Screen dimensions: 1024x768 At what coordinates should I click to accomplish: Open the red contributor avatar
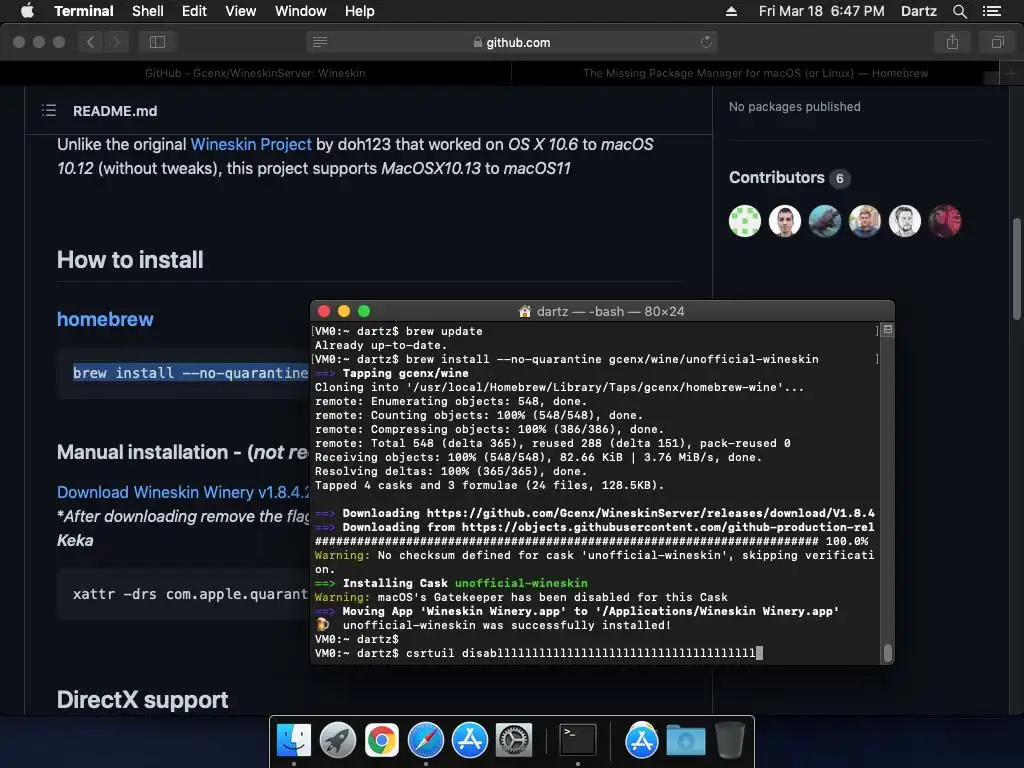(x=945, y=221)
